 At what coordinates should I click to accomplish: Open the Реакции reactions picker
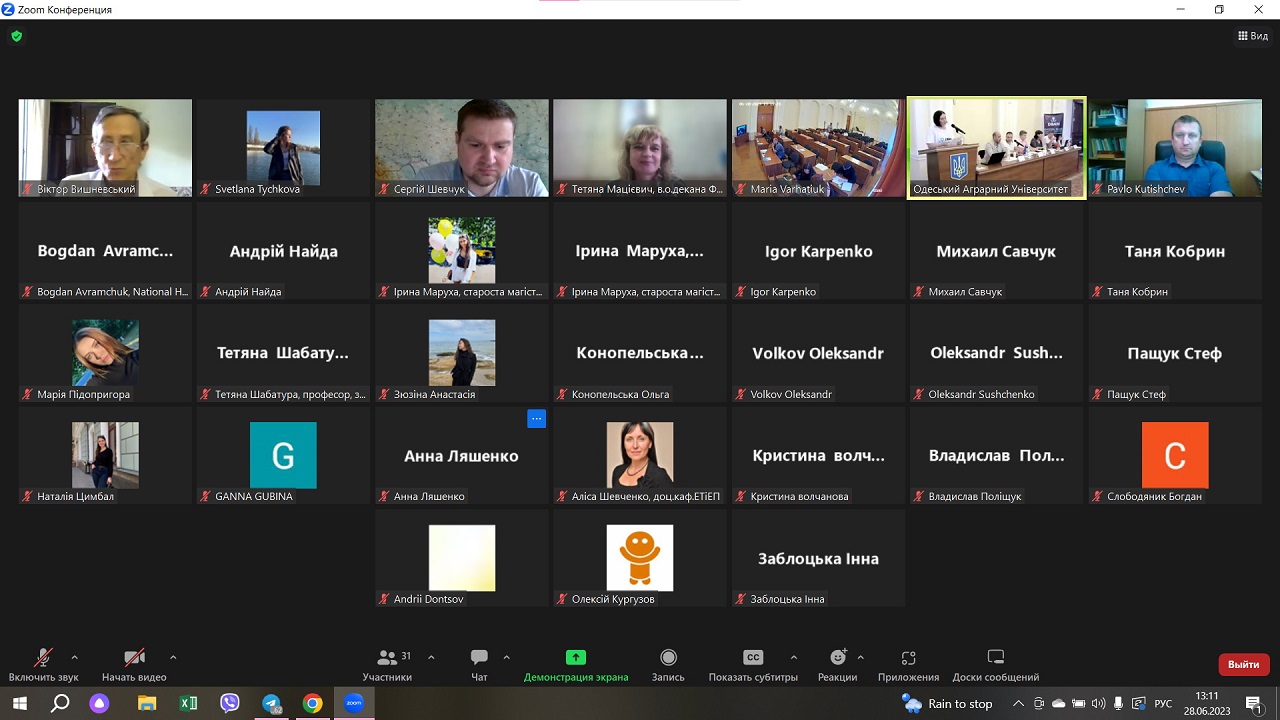coord(837,658)
